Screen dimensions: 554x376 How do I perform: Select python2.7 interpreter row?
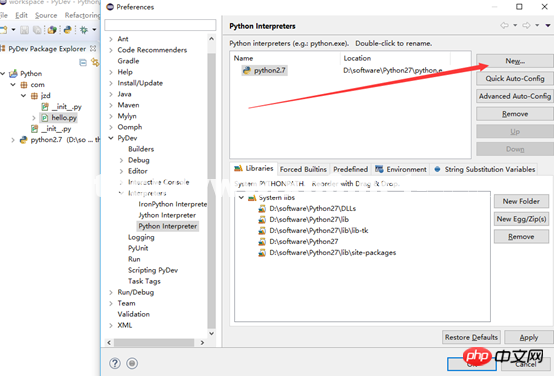coord(350,70)
